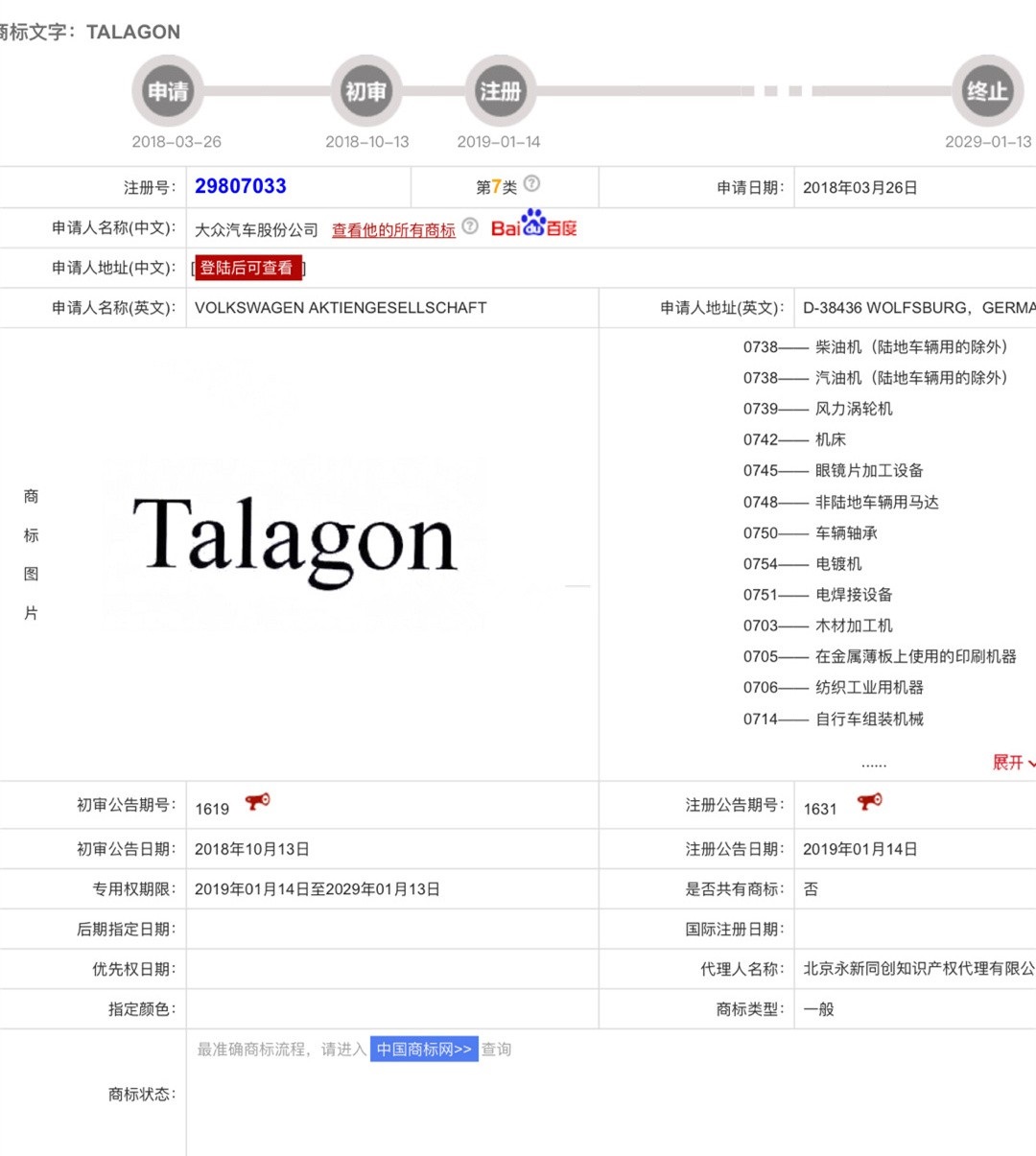Select VOLKSWAGEN AKTIENGESELLSCHAFT text
The width and height of the screenshot is (1036, 1156).
[341, 308]
